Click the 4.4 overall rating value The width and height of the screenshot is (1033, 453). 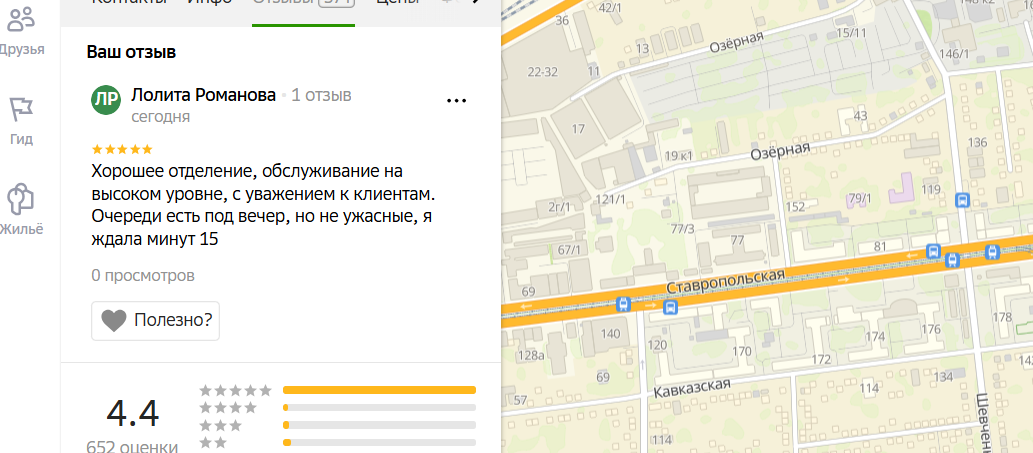(132, 414)
